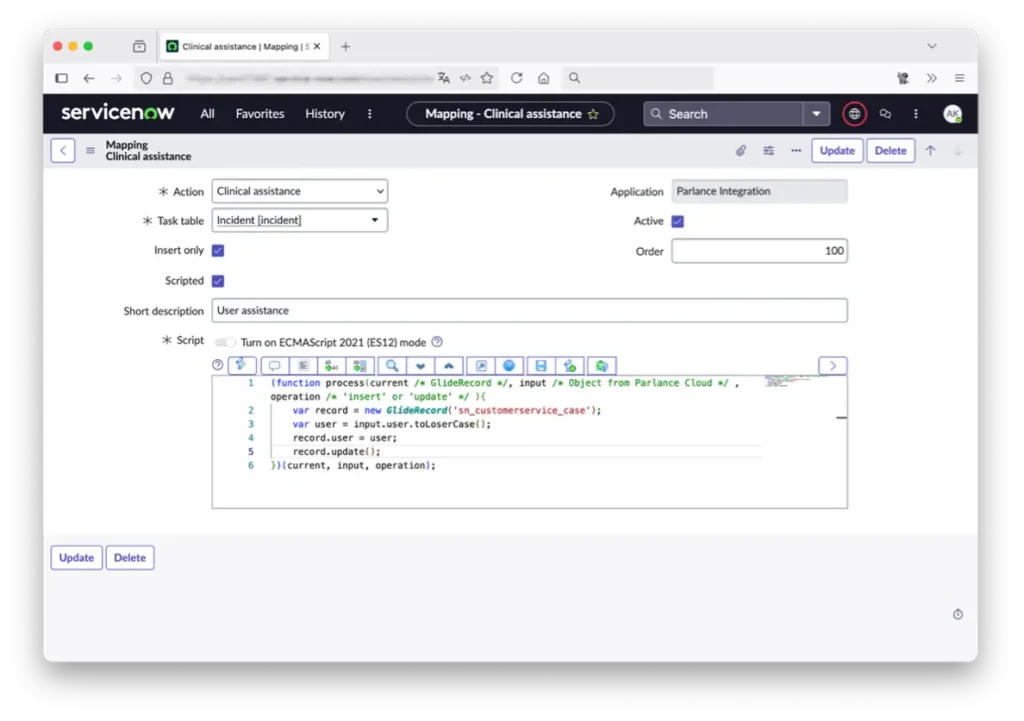Viewport: 1024px width, 721px height.
Task: Open the attachments paperclip icon
Action: (x=741, y=151)
